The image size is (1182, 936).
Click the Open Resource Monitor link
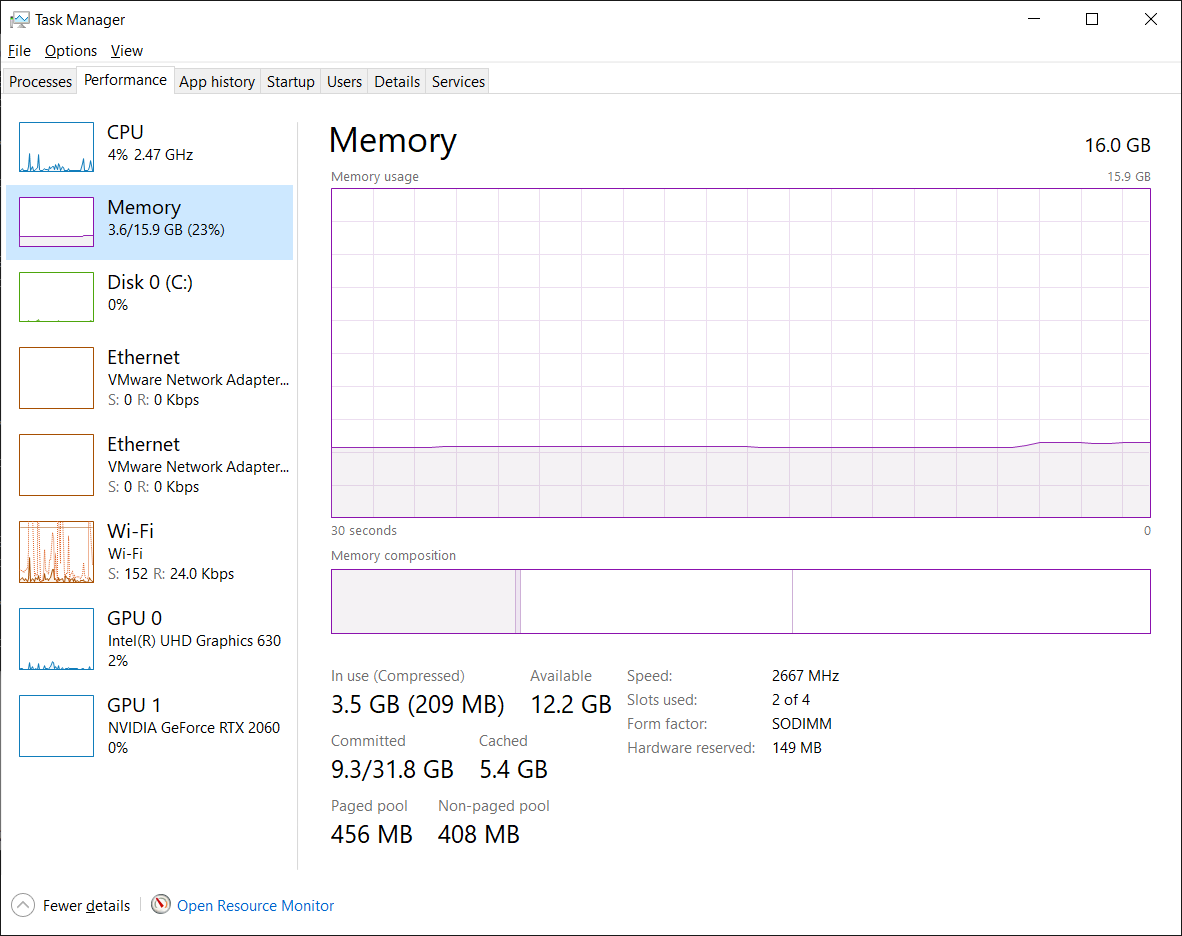tap(255, 905)
